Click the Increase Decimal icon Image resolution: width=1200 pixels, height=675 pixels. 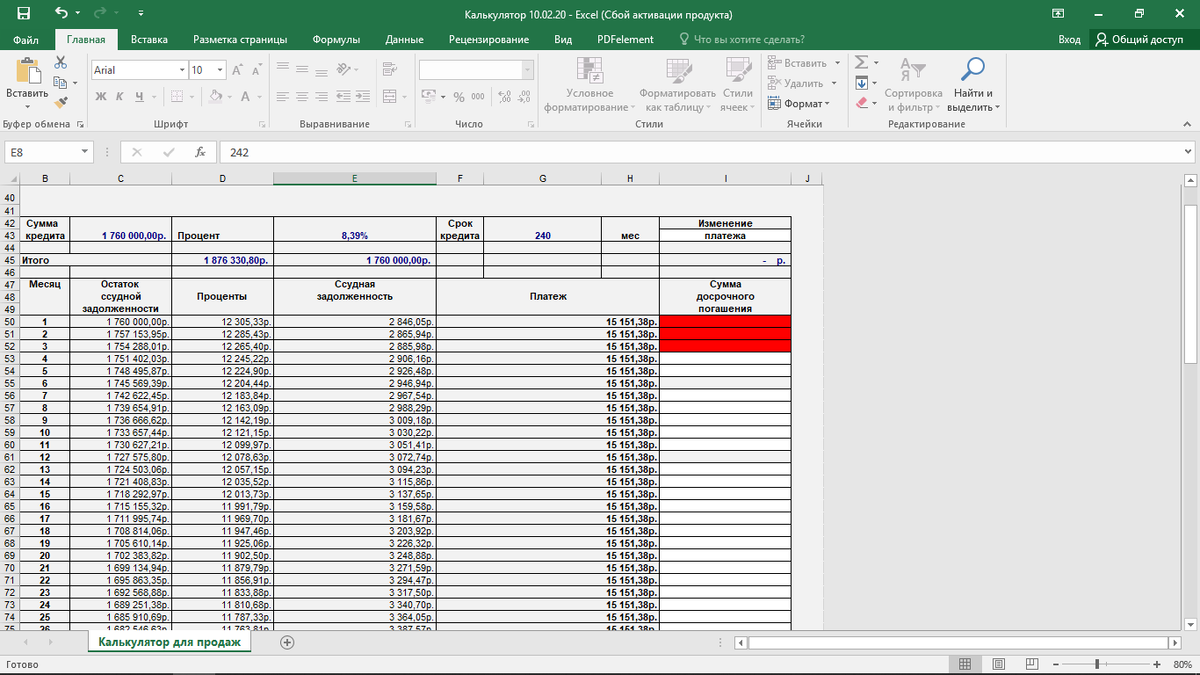(x=503, y=97)
